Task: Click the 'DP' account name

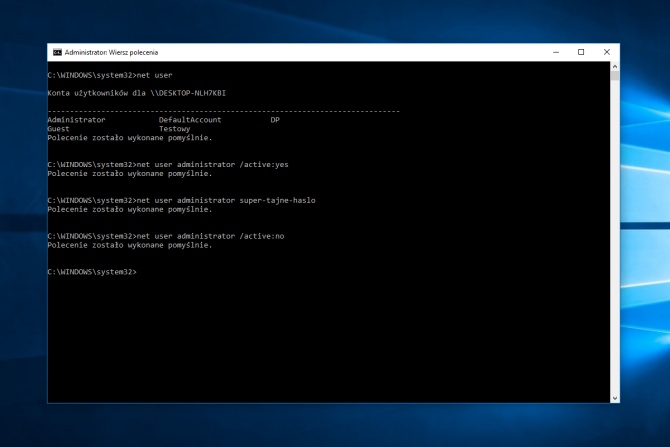Action: [x=275, y=120]
